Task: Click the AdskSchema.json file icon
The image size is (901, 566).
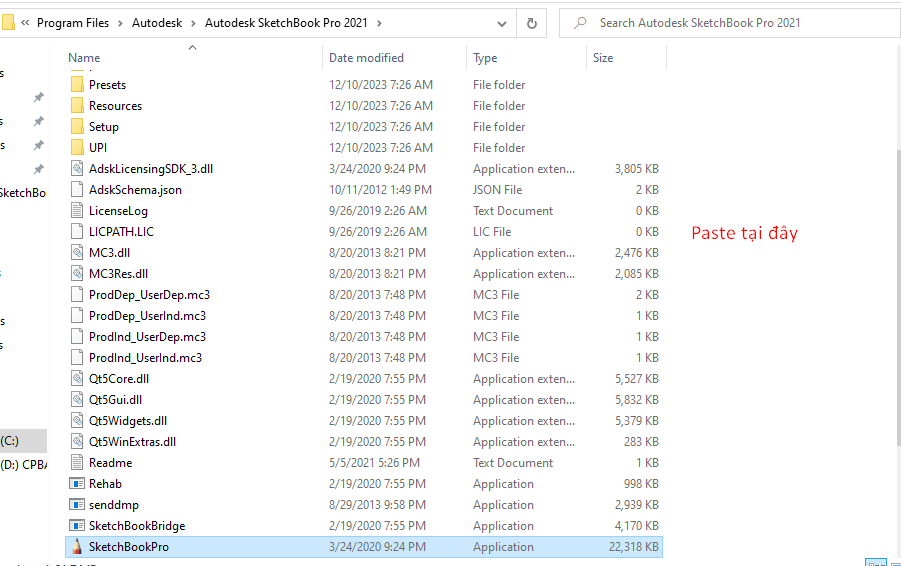Action: [x=77, y=190]
